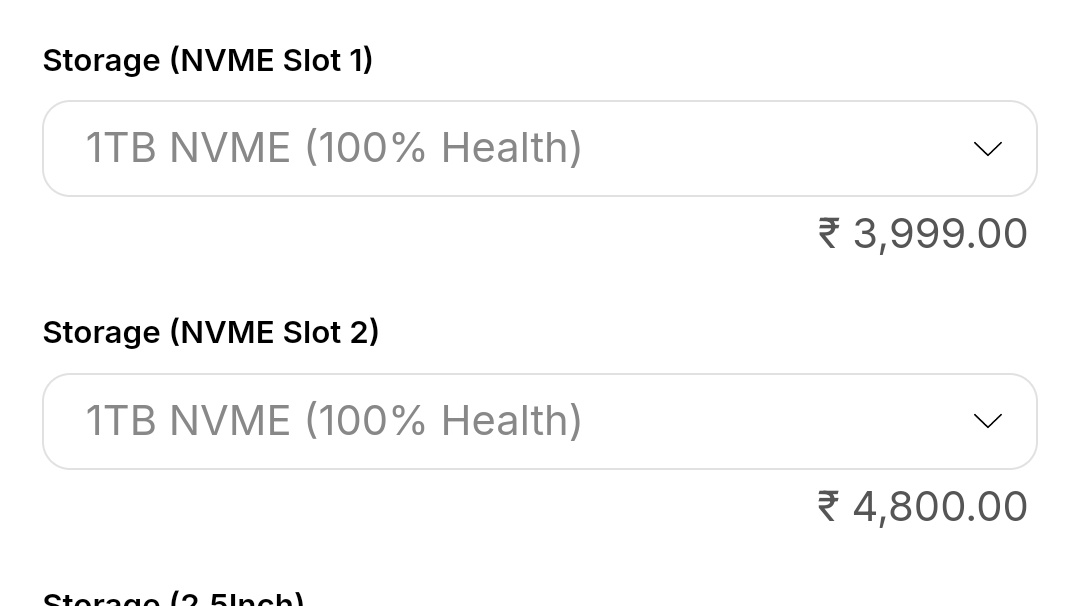This screenshot has height=606, width=1080.
Task: Click the "Storage (NVME Slot 1)" label
Action: (208, 60)
